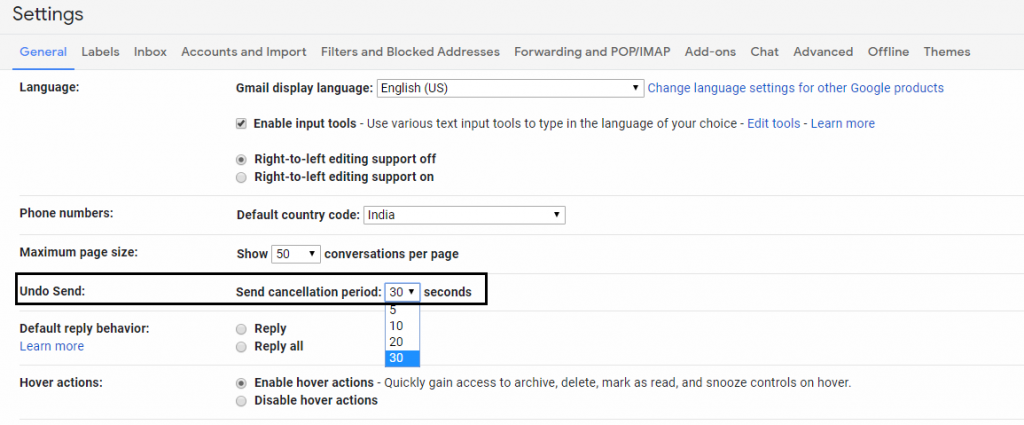1024x425 pixels.
Task: Choose 10 seconds in cancellation list
Action: 402,326
